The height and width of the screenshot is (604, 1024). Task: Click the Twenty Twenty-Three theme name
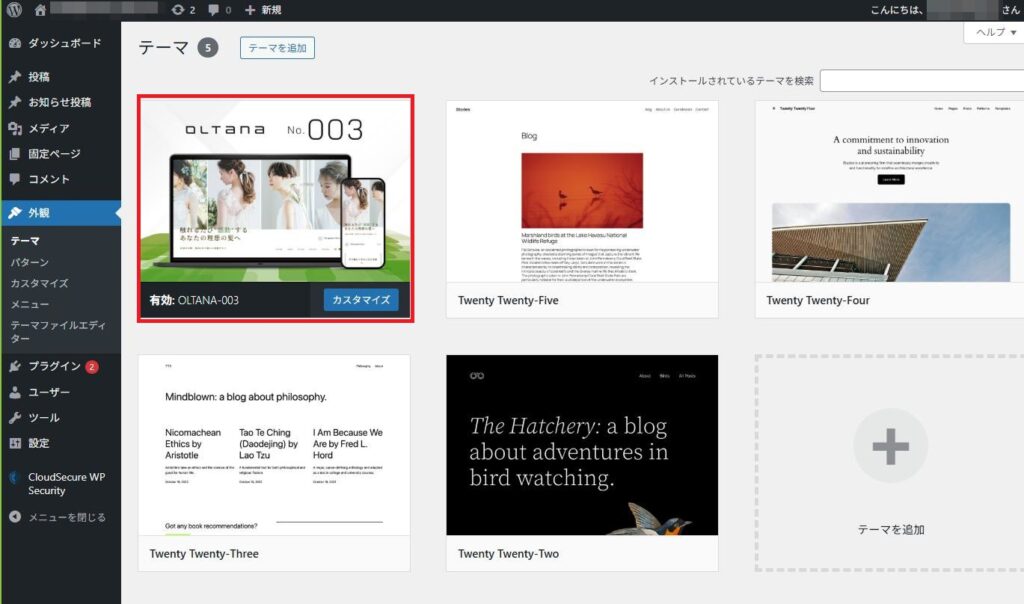(x=204, y=554)
